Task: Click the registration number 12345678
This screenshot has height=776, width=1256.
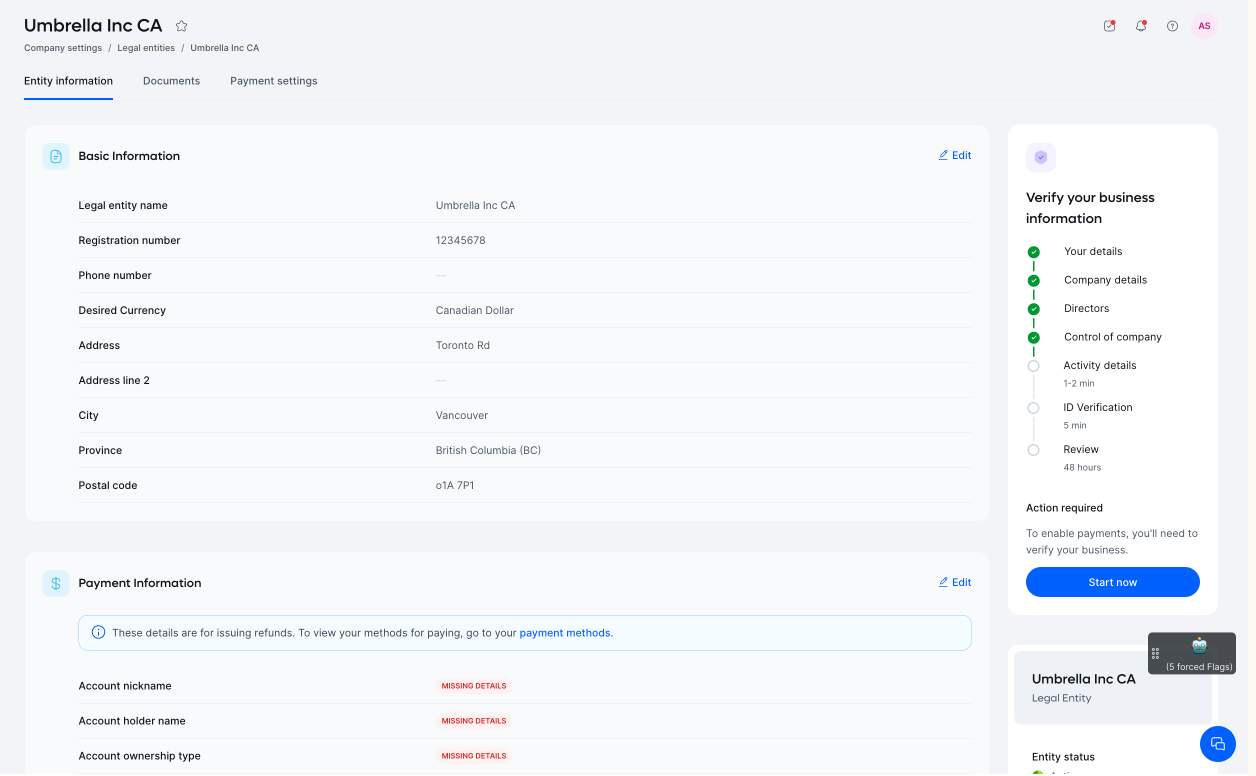Action: coord(460,240)
